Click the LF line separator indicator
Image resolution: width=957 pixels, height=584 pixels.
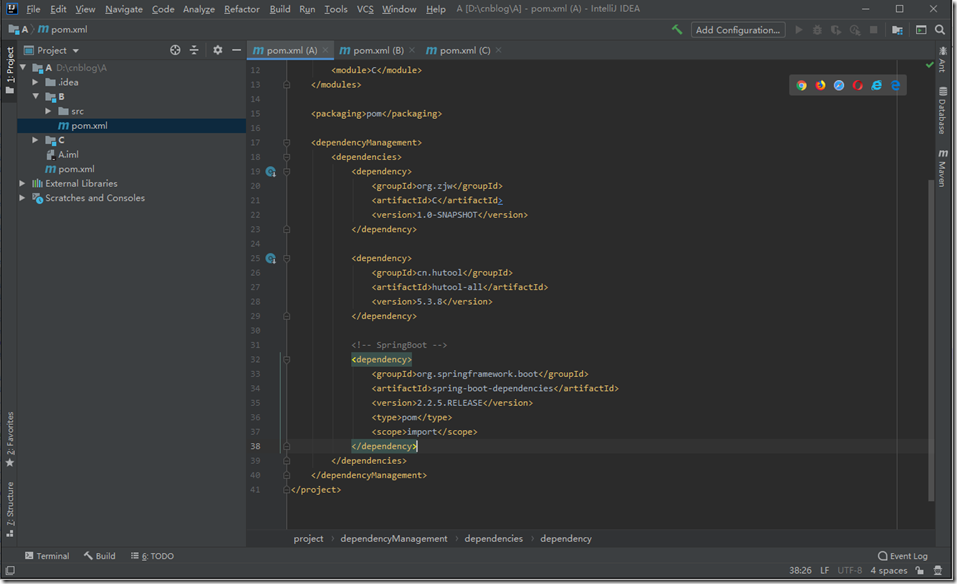coord(825,571)
